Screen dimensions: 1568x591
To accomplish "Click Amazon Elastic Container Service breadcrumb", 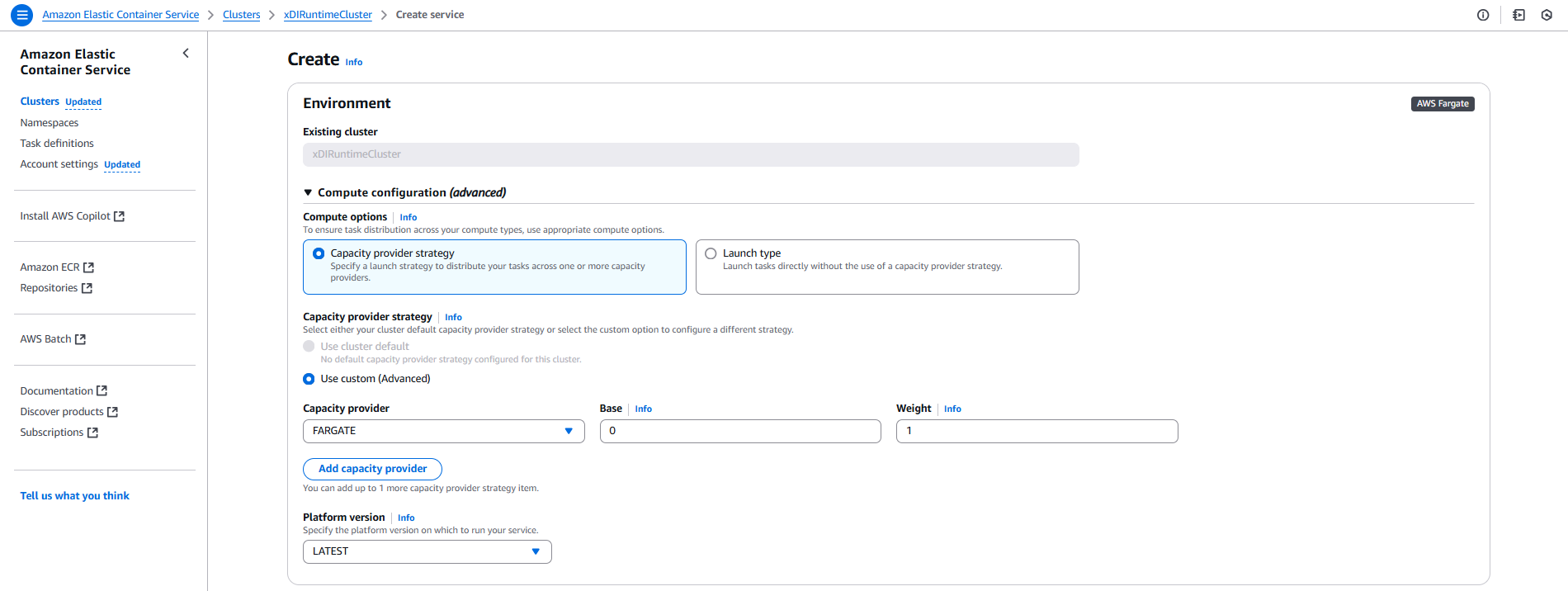I will coord(120,15).
